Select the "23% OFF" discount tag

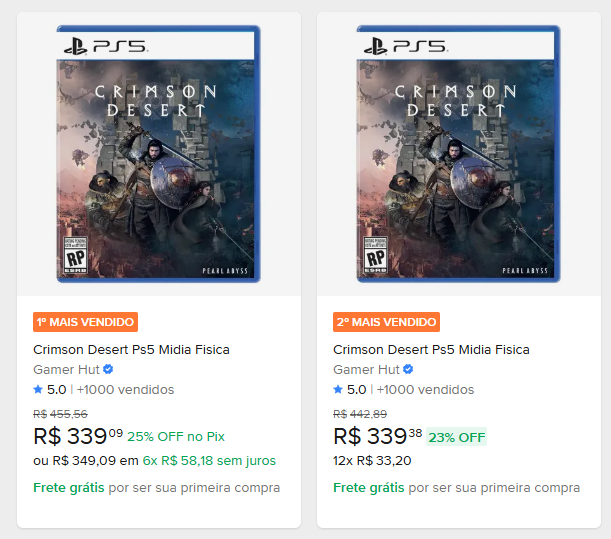tap(457, 437)
